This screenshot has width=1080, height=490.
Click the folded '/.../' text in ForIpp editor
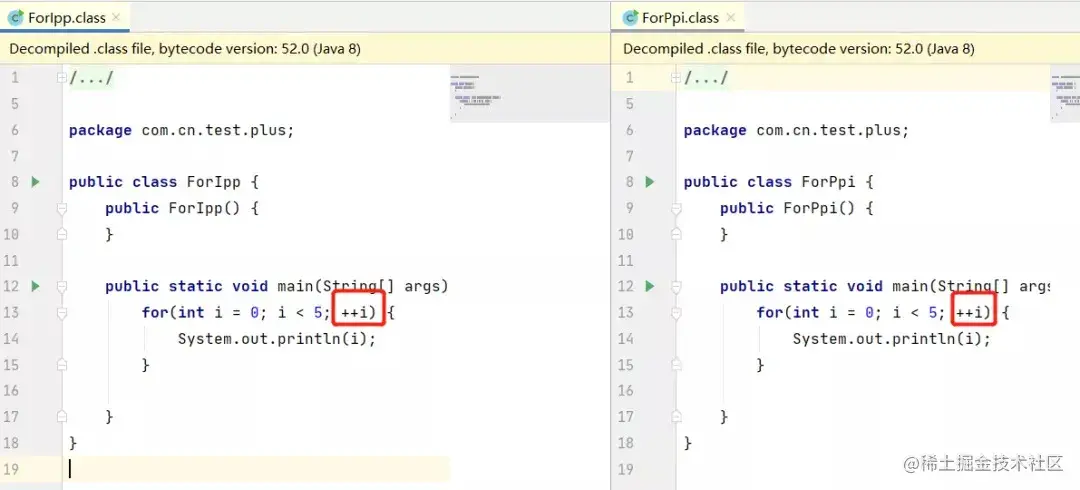[x=91, y=78]
